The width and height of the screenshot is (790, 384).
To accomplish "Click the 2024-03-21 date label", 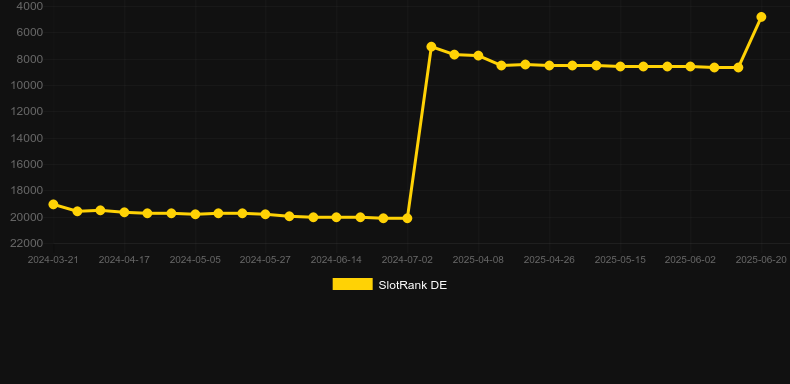I will tap(53, 260).
